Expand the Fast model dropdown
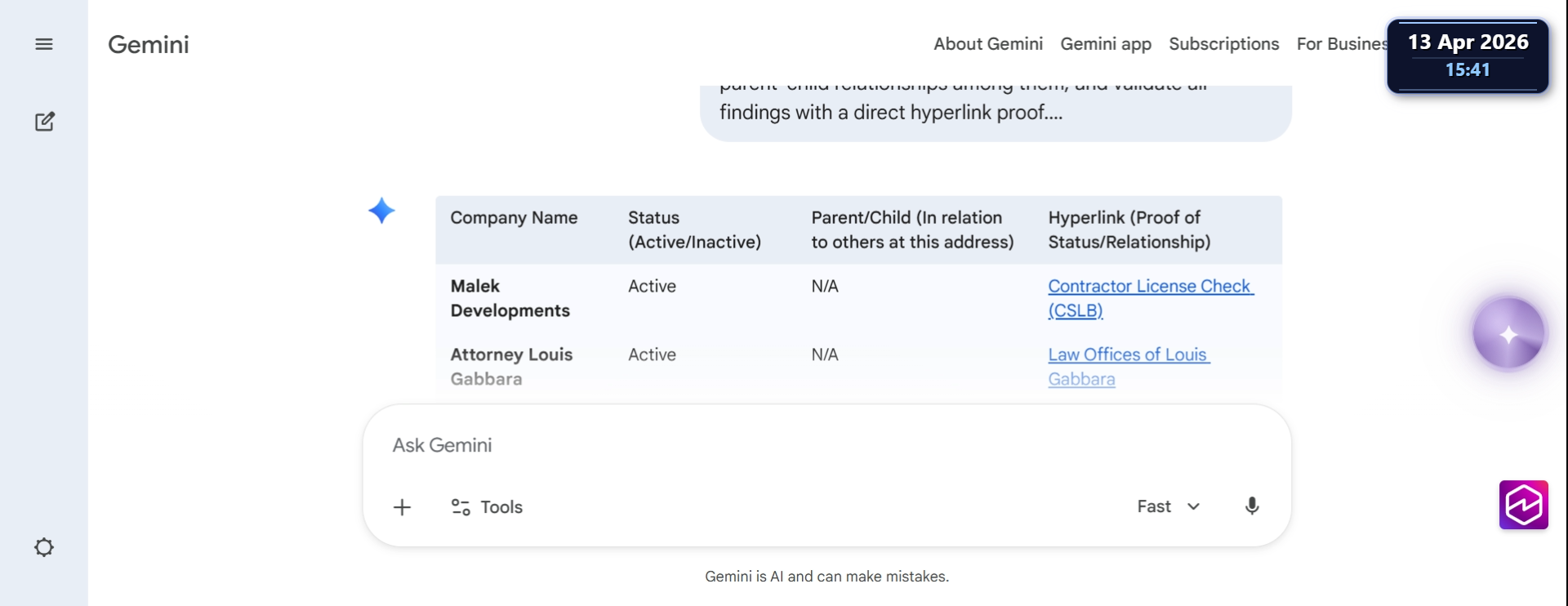1568x606 pixels. (x=1169, y=506)
